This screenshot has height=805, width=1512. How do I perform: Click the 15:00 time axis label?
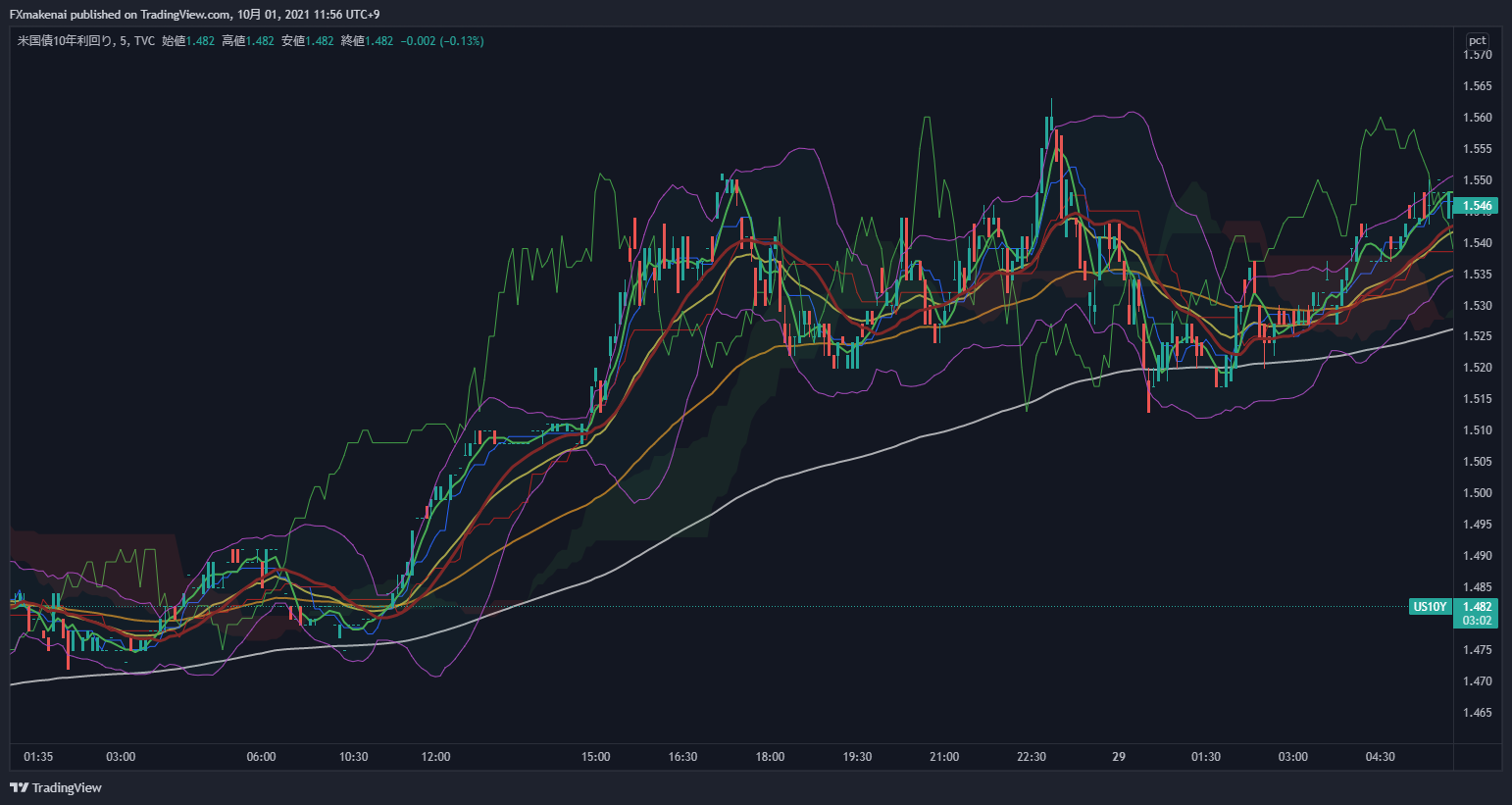pyautogui.click(x=595, y=757)
